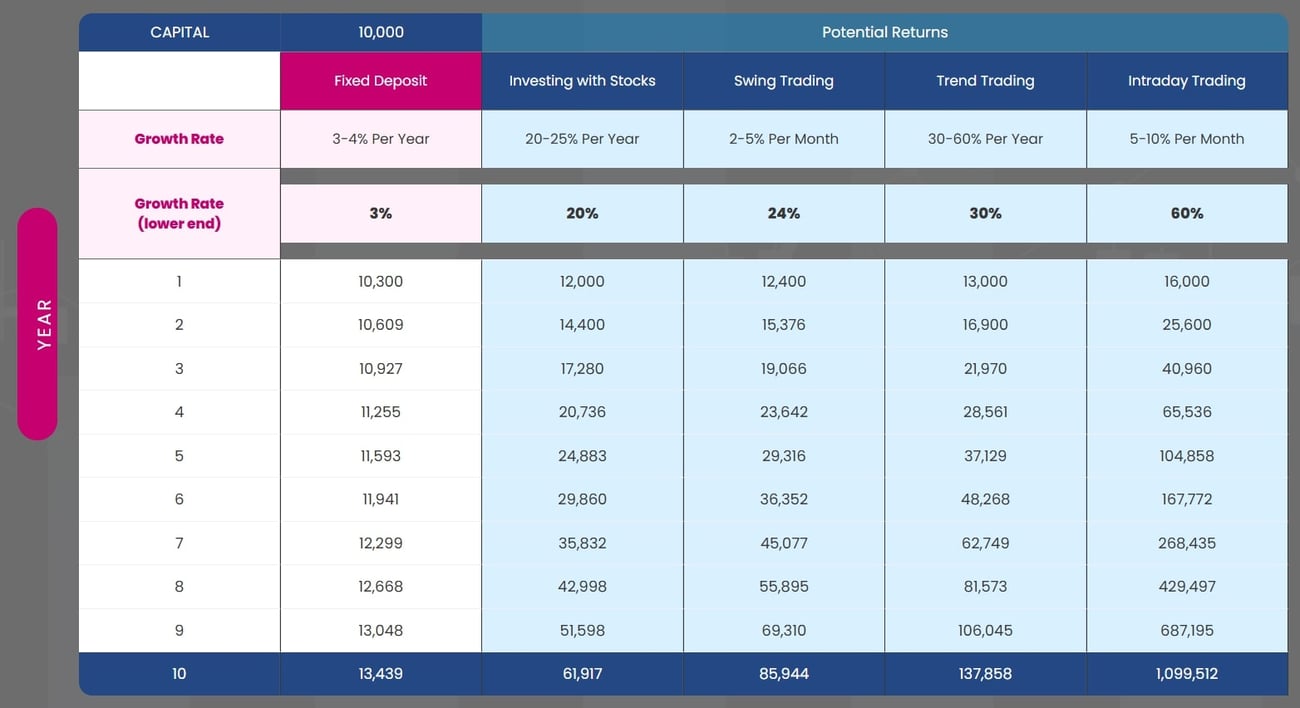Click the 5-10% Per Month growth cell
Screen dimensions: 1300x708
pos(1186,139)
